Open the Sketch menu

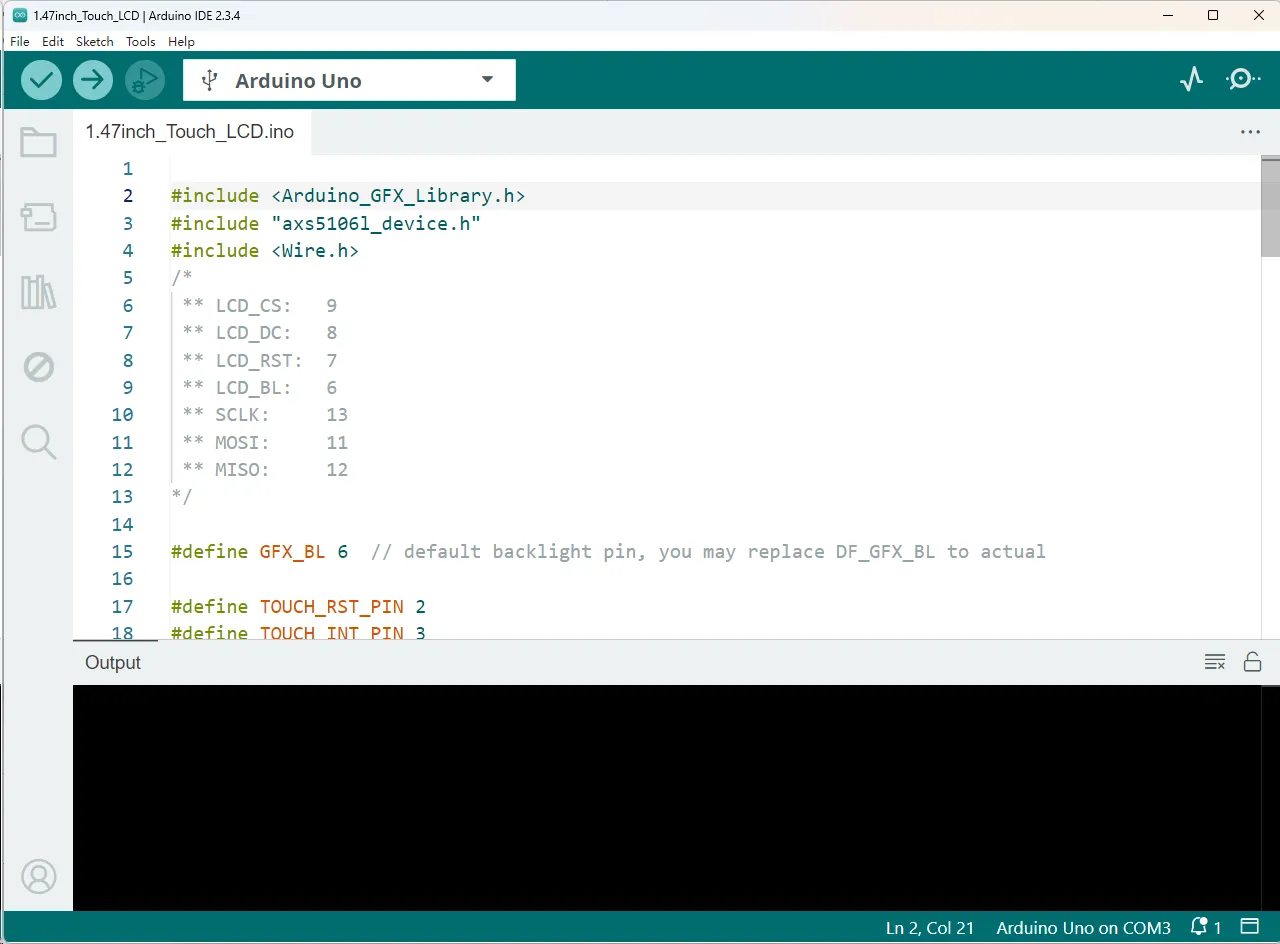tap(95, 41)
